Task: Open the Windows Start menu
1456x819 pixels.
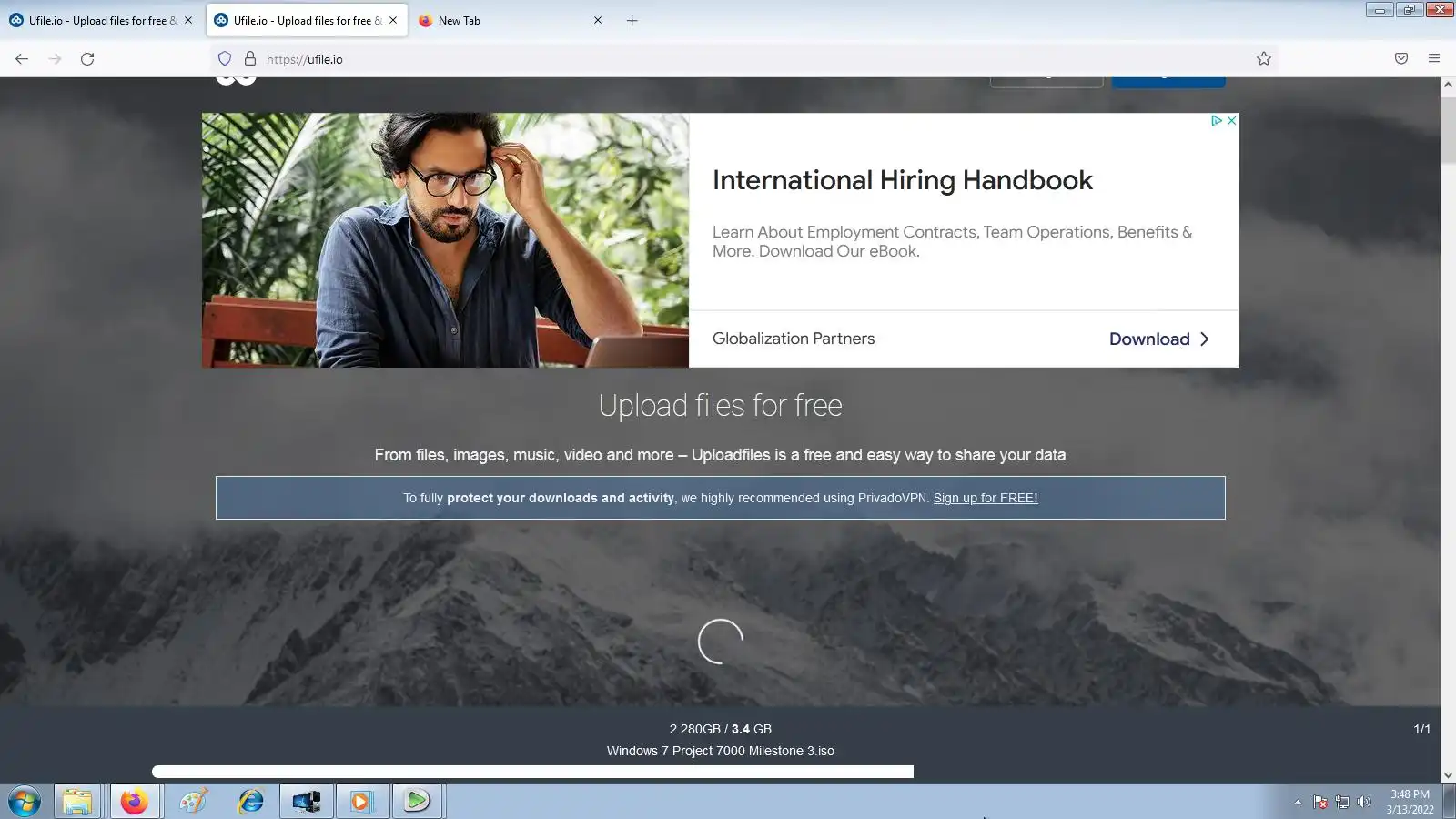Action: pyautogui.click(x=25, y=802)
